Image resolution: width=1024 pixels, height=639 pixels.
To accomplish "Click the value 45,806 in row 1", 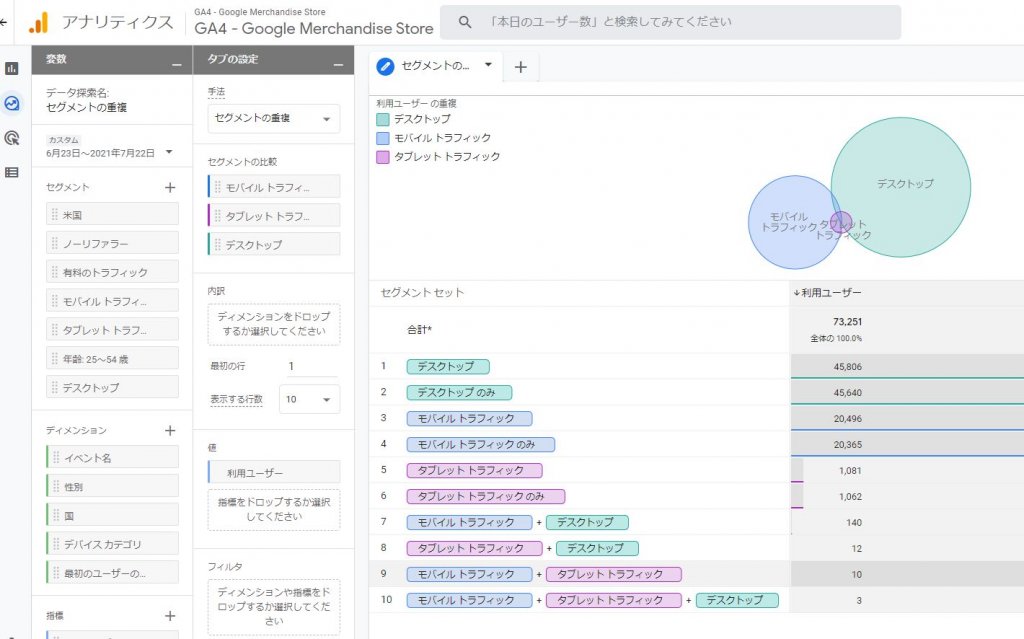I will click(x=847, y=367).
